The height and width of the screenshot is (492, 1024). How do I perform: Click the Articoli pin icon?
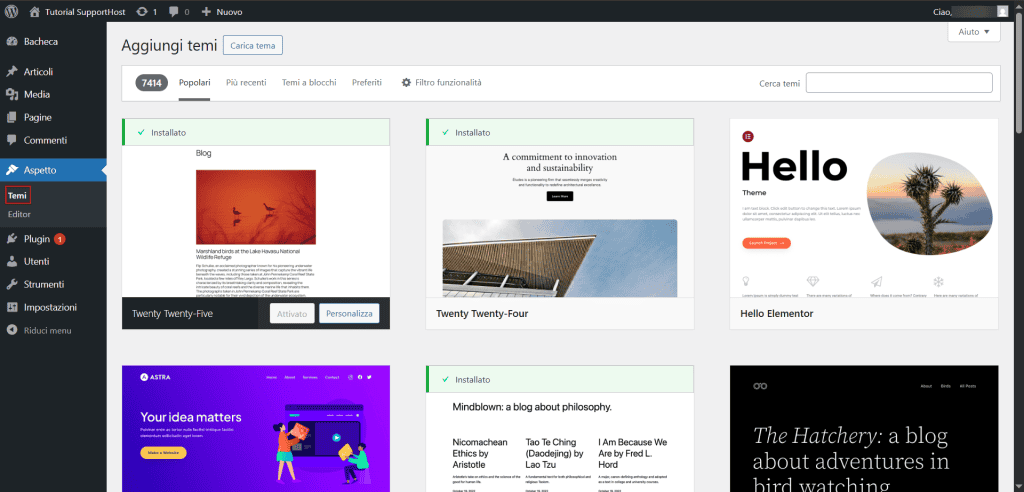pyautogui.click(x=12, y=72)
